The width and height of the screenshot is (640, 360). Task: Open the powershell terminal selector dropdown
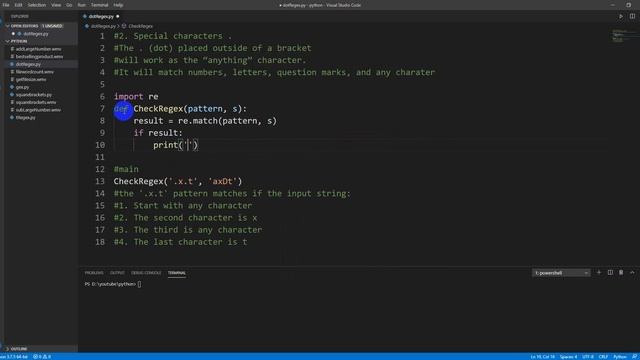coord(561,273)
